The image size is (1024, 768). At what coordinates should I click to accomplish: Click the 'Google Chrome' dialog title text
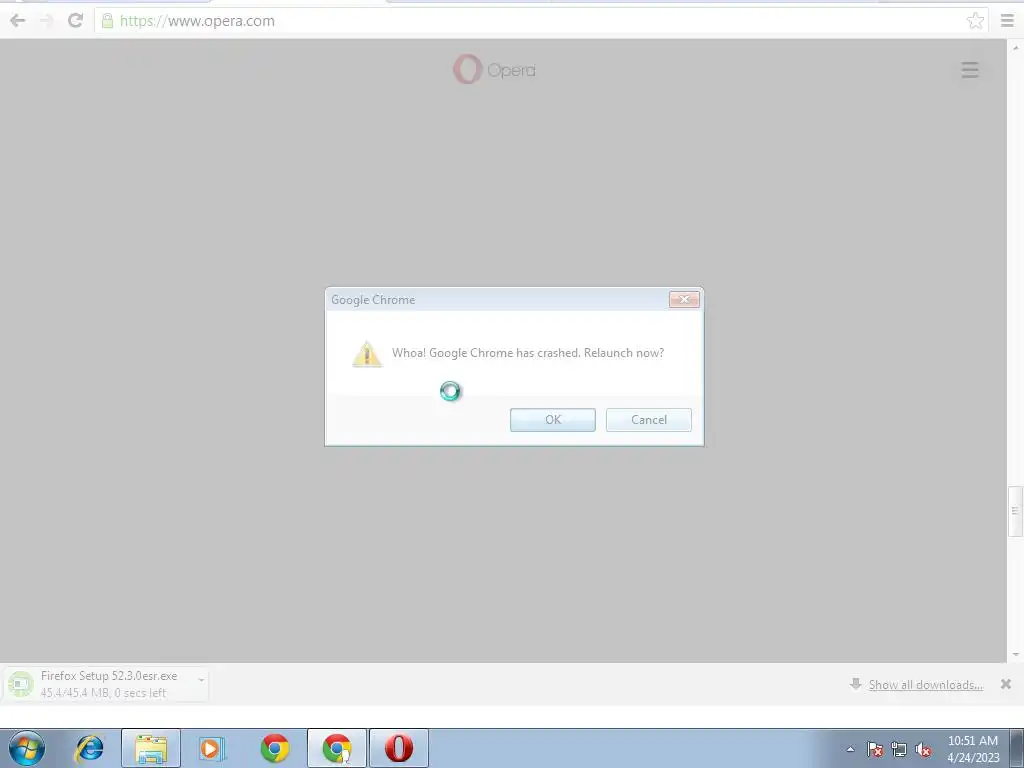[x=373, y=300]
